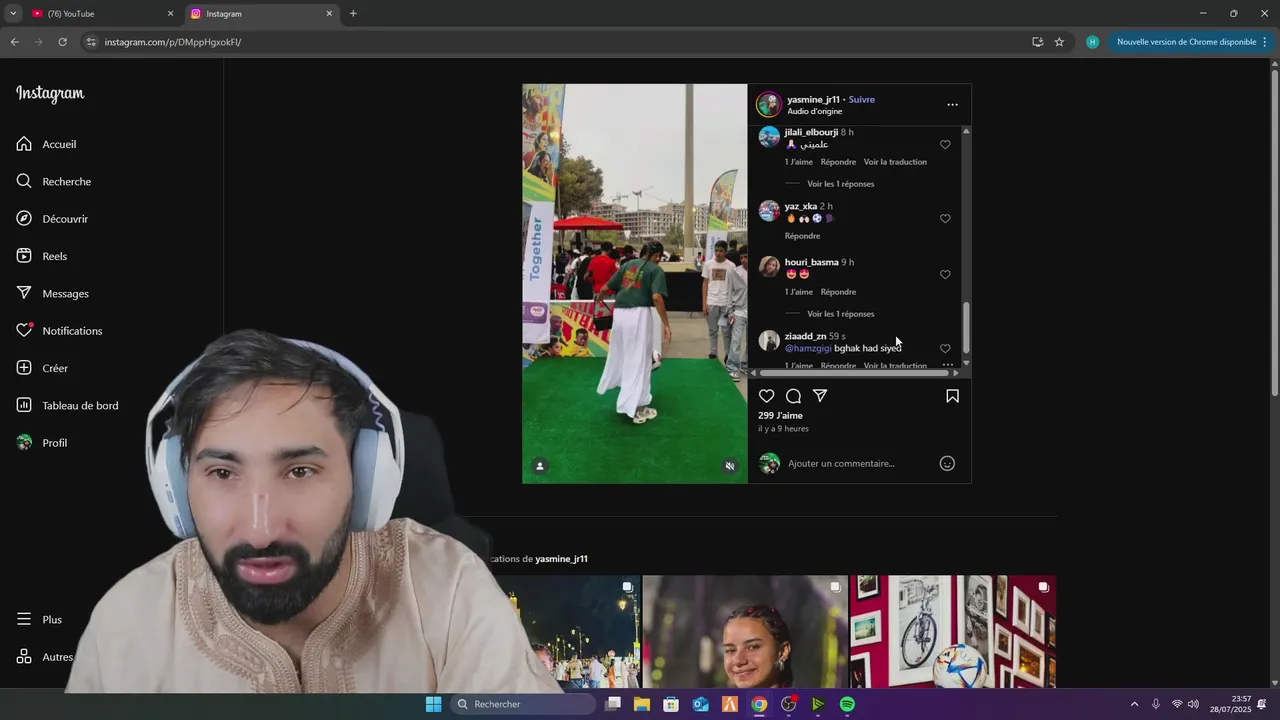
Task: Save the post with the bookmark icon
Action: pyautogui.click(x=952, y=396)
